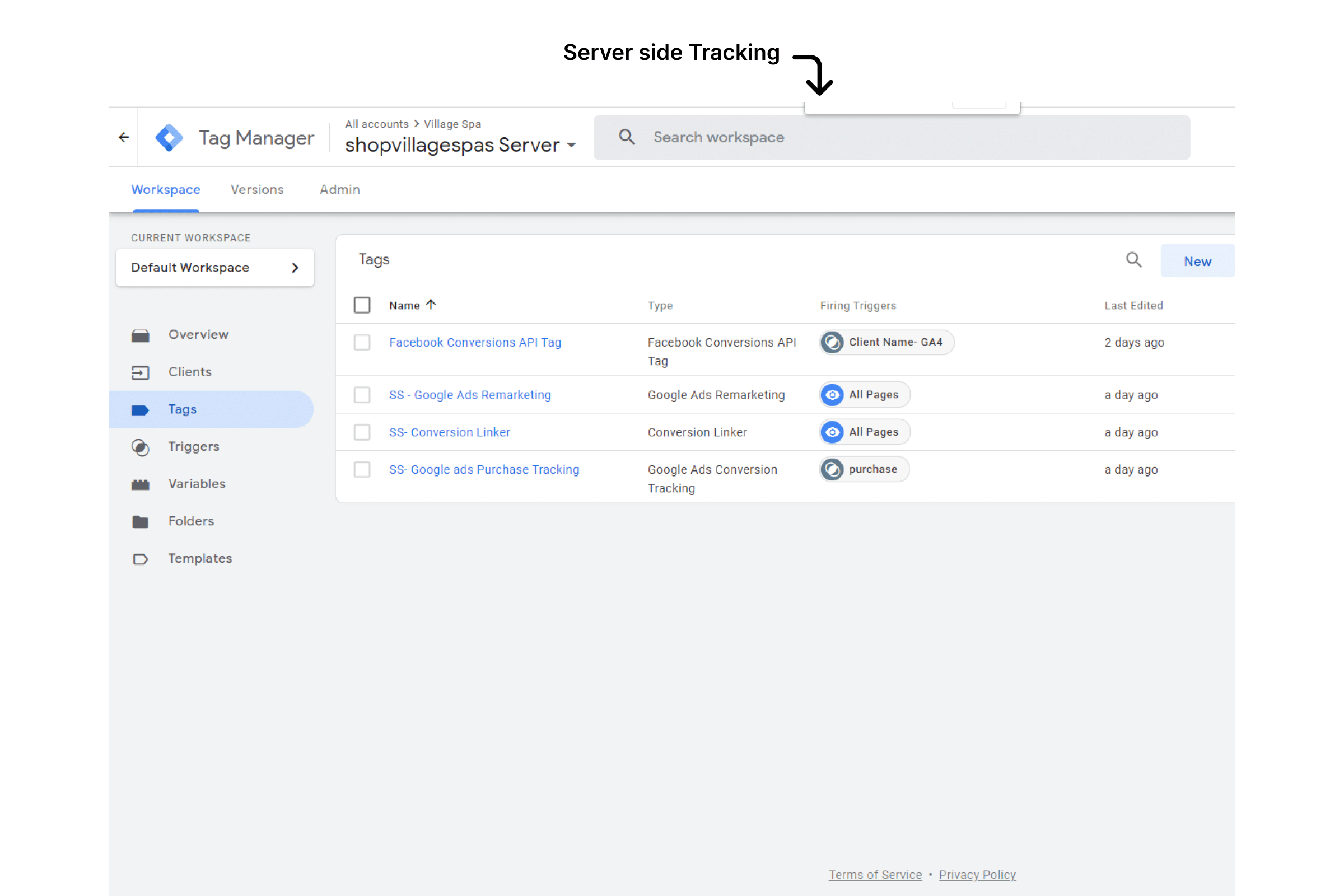Click the New tag button
Viewport: 1344px width, 896px height.
(x=1197, y=261)
